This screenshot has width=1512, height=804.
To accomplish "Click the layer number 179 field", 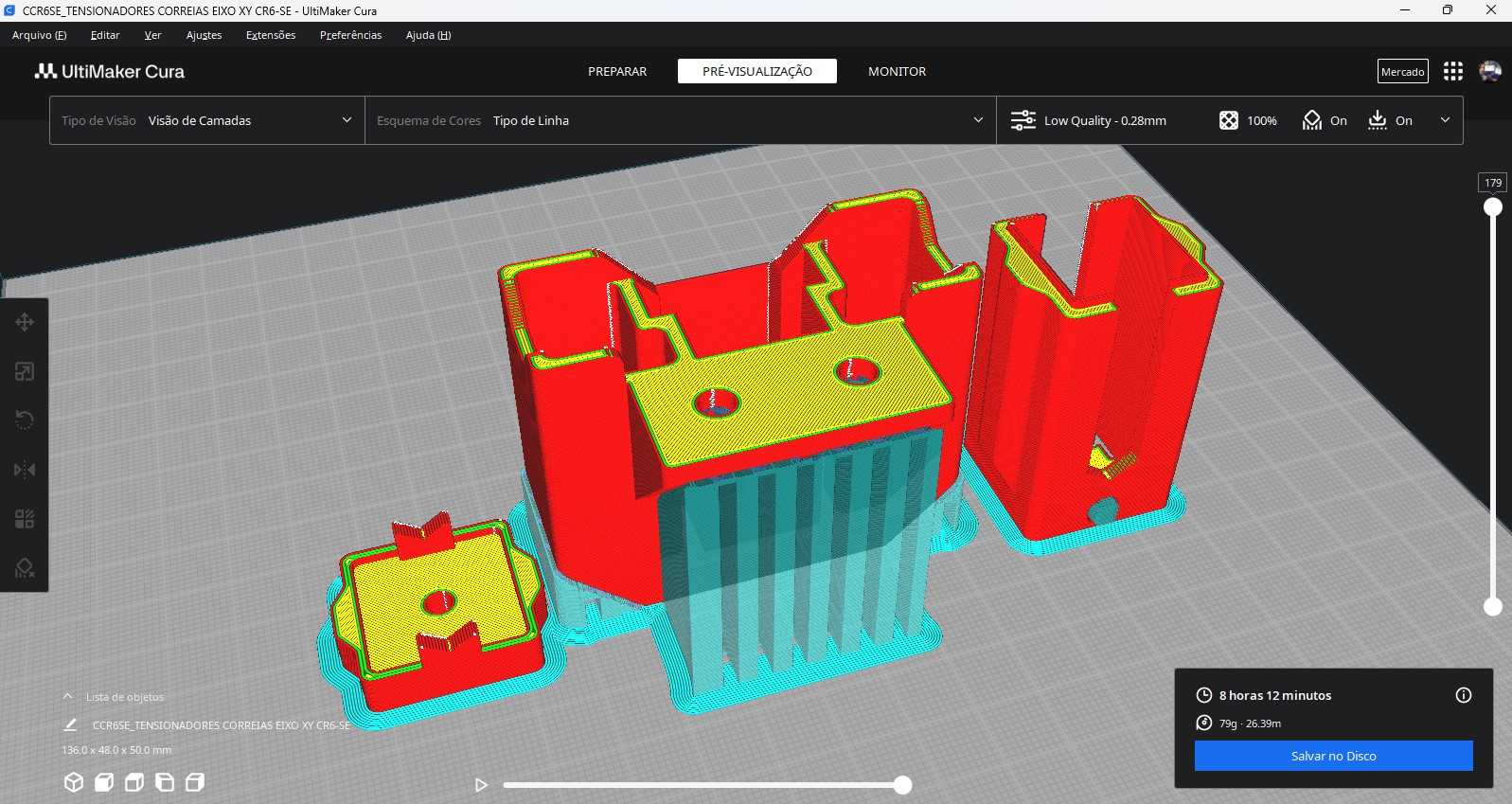I will click(1493, 183).
